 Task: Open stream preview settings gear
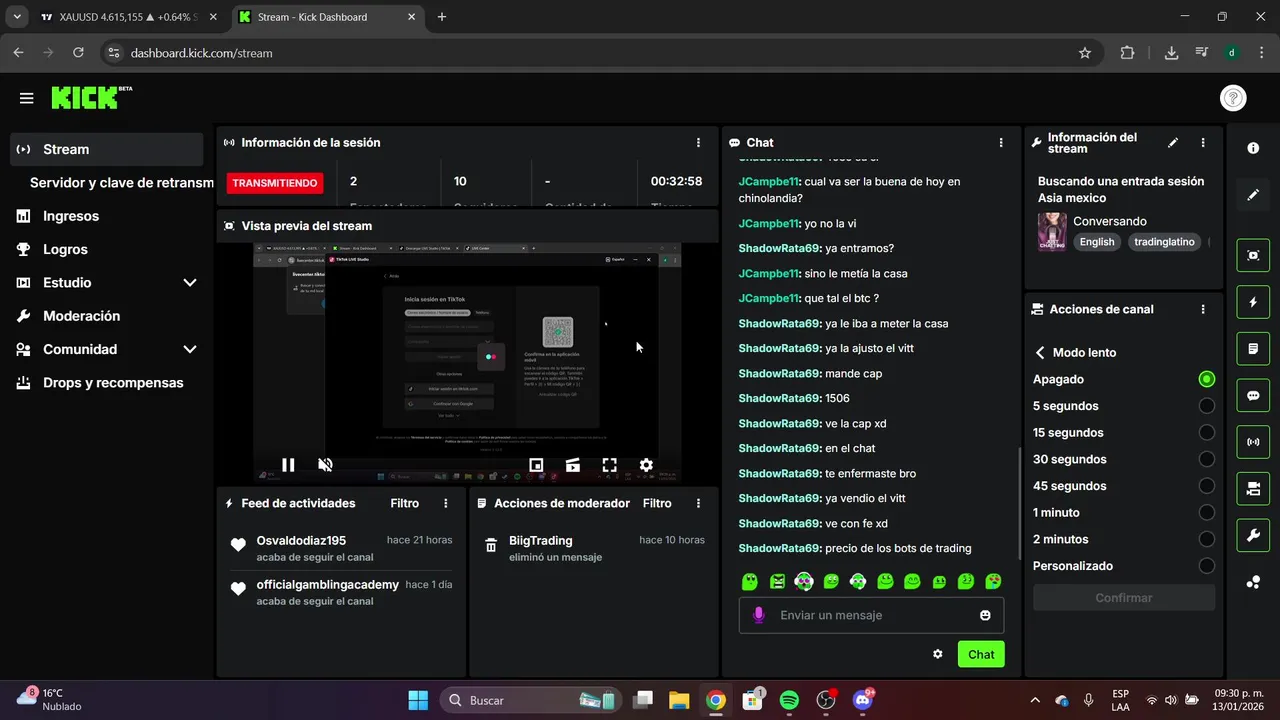646,465
